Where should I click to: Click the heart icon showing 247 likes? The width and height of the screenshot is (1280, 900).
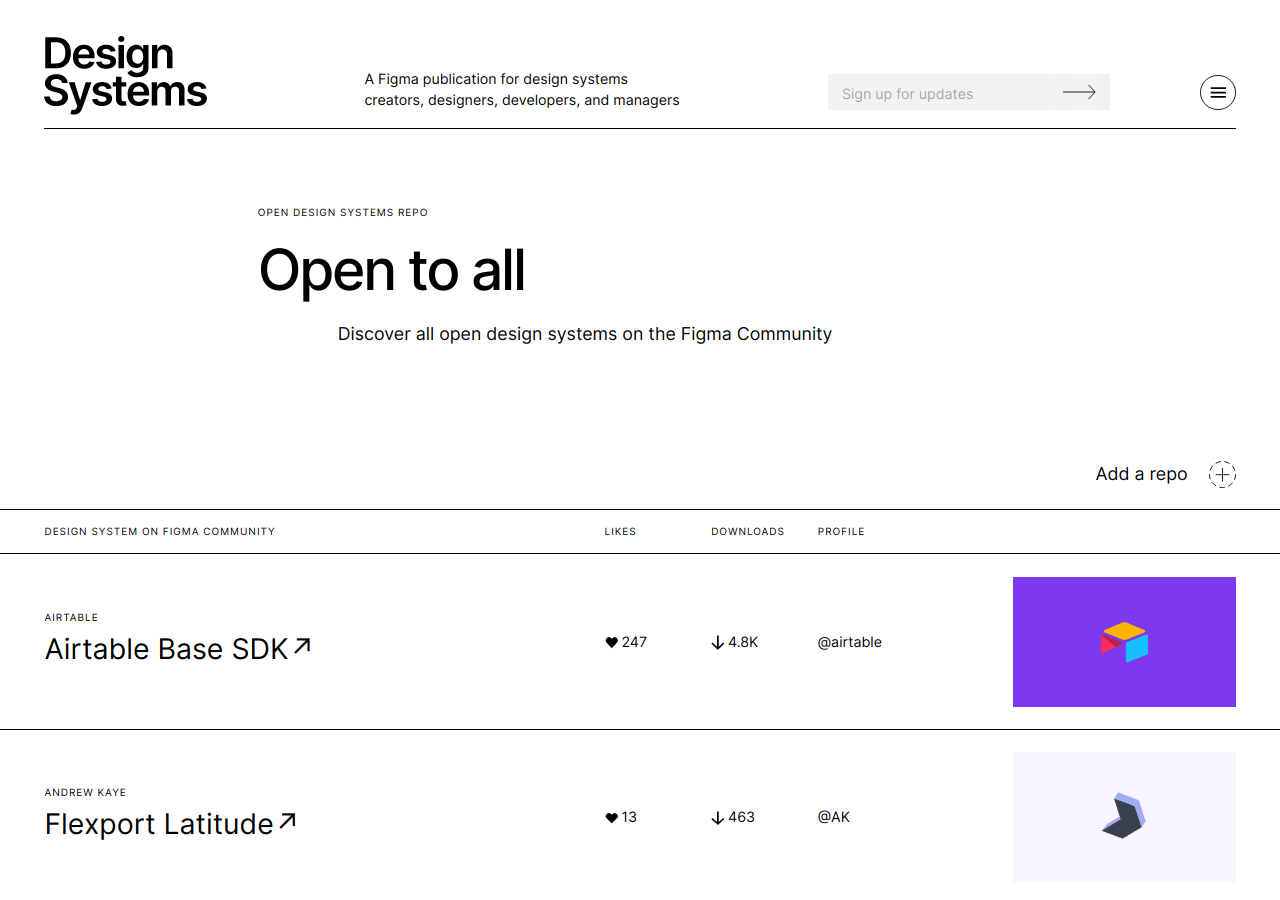[611, 642]
